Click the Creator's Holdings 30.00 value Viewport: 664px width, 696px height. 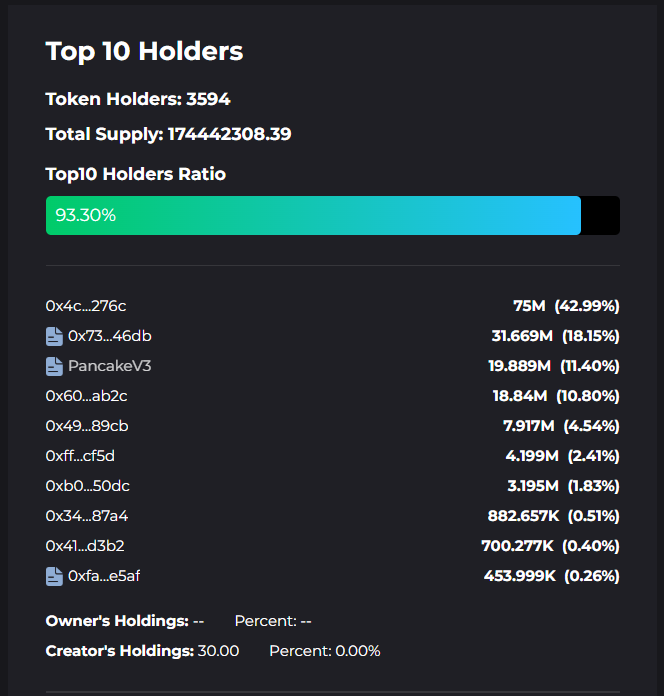(x=219, y=651)
